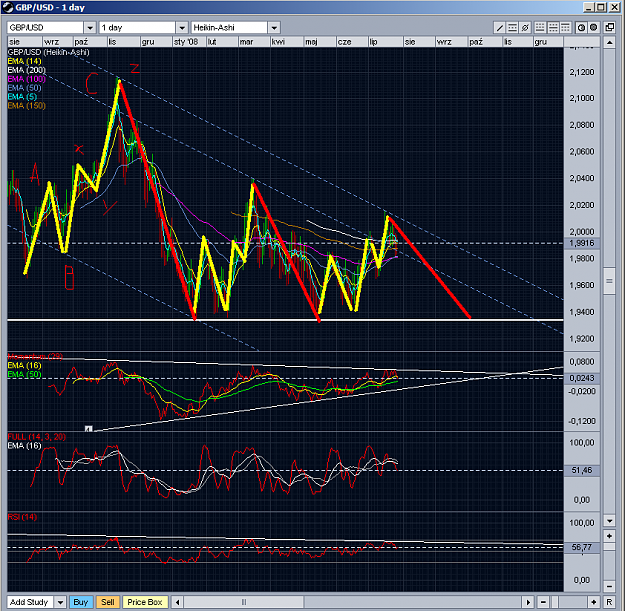Click the Buy button
The width and height of the screenshot is (625, 611).
coord(81,602)
